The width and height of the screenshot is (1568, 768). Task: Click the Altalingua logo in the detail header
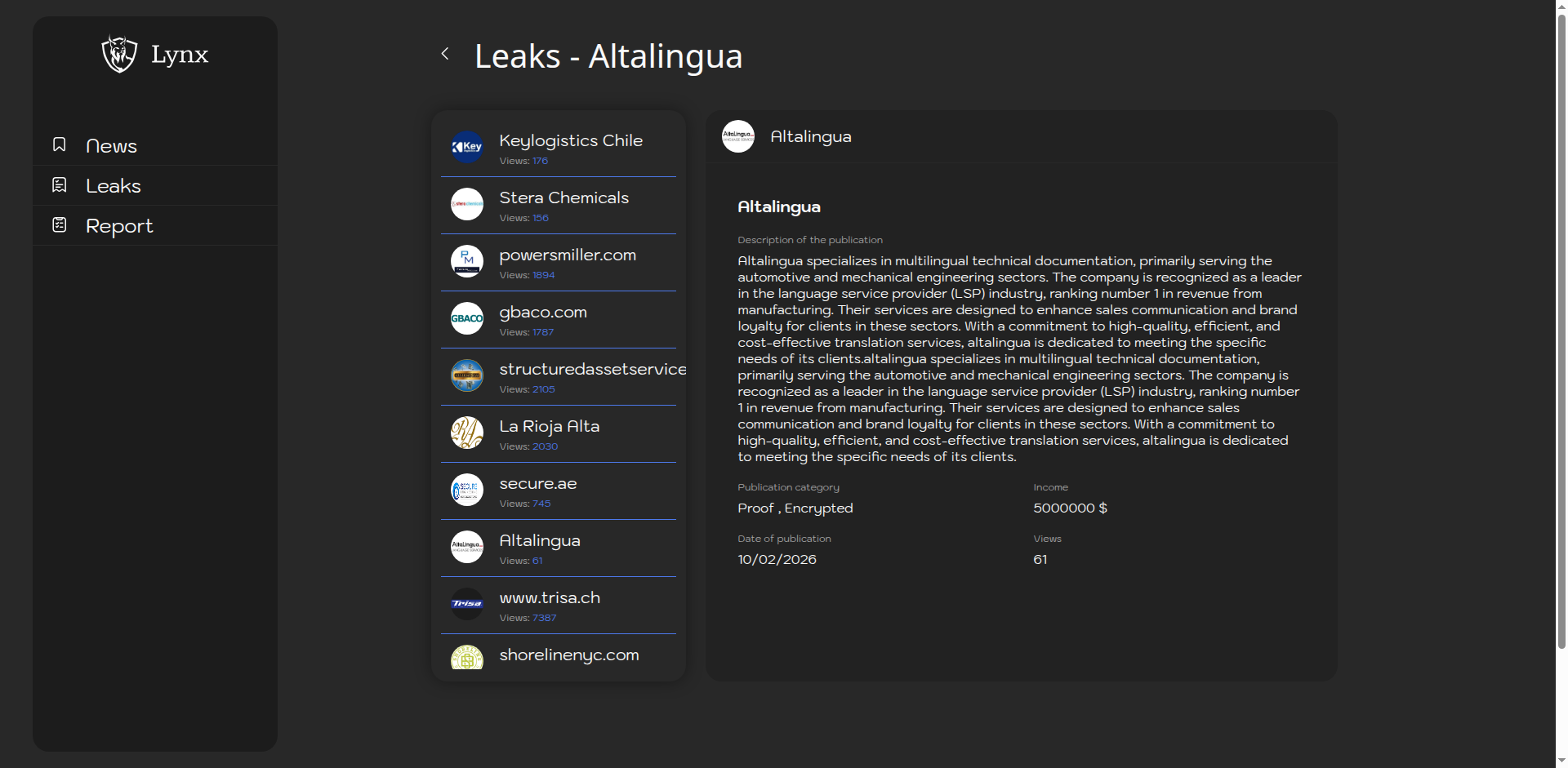(738, 136)
